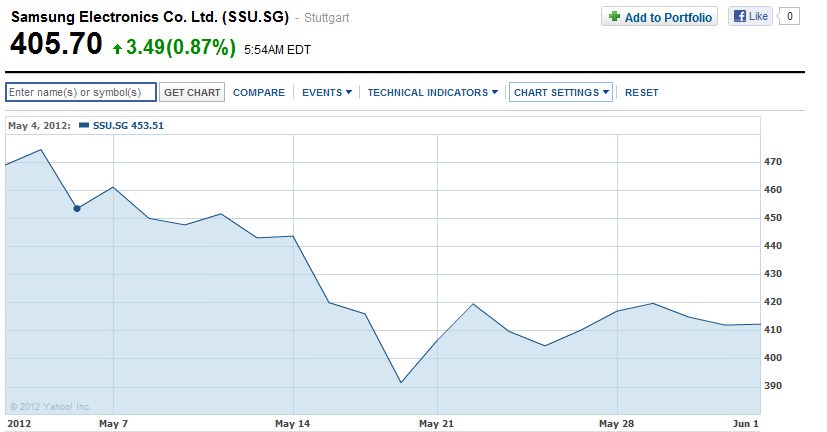Screen dimensions: 827x432
Task: Open the Events dropdown menu
Action: (326, 92)
